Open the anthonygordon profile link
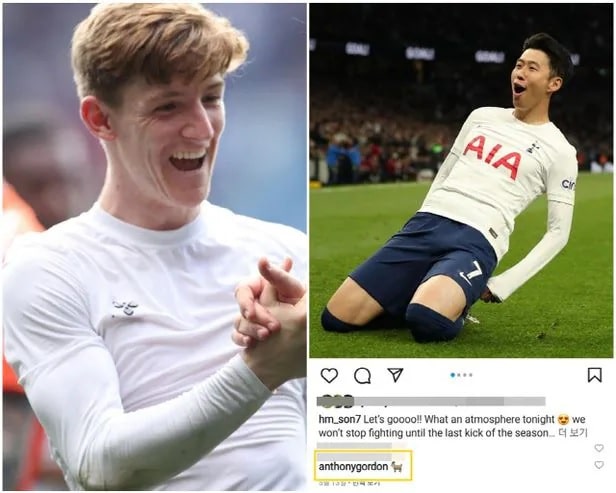 [x=353, y=467]
